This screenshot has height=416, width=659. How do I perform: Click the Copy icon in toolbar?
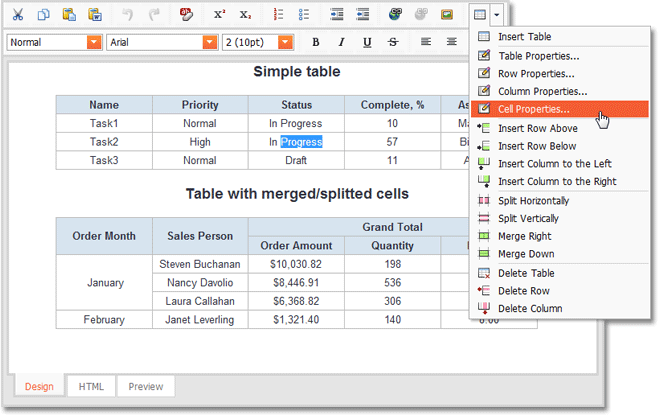[43, 15]
